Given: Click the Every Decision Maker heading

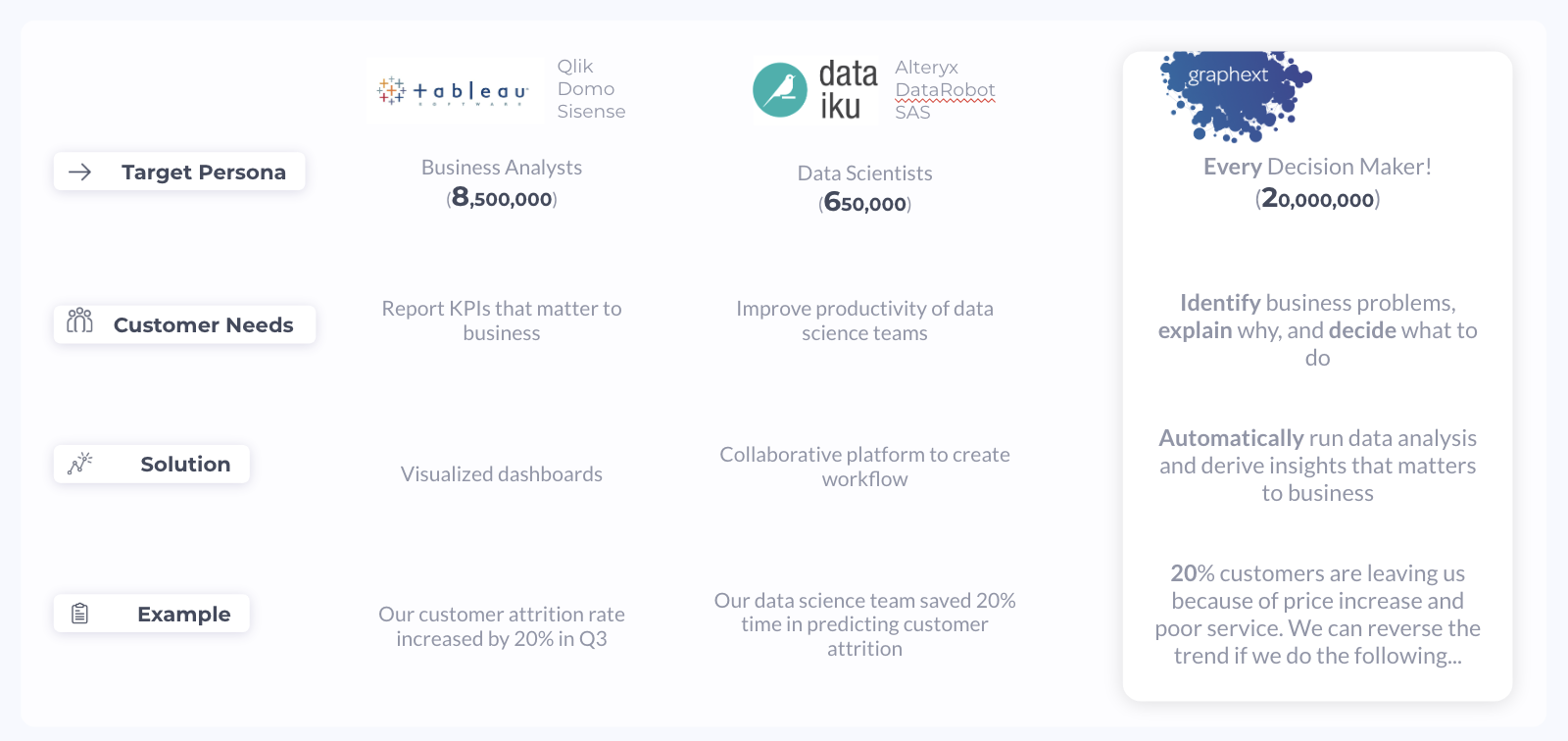Looking at the screenshot, I should point(1317,167).
